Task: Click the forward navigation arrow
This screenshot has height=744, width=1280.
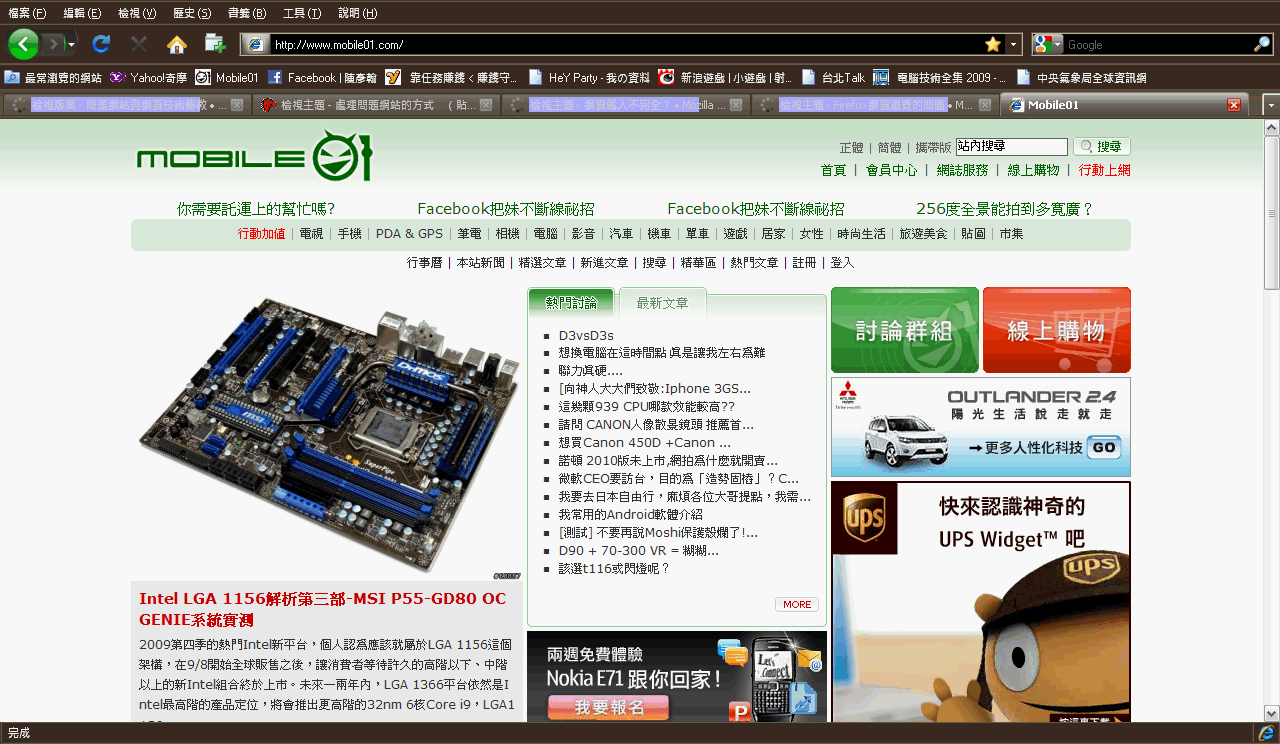Action: tap(52, 44)
